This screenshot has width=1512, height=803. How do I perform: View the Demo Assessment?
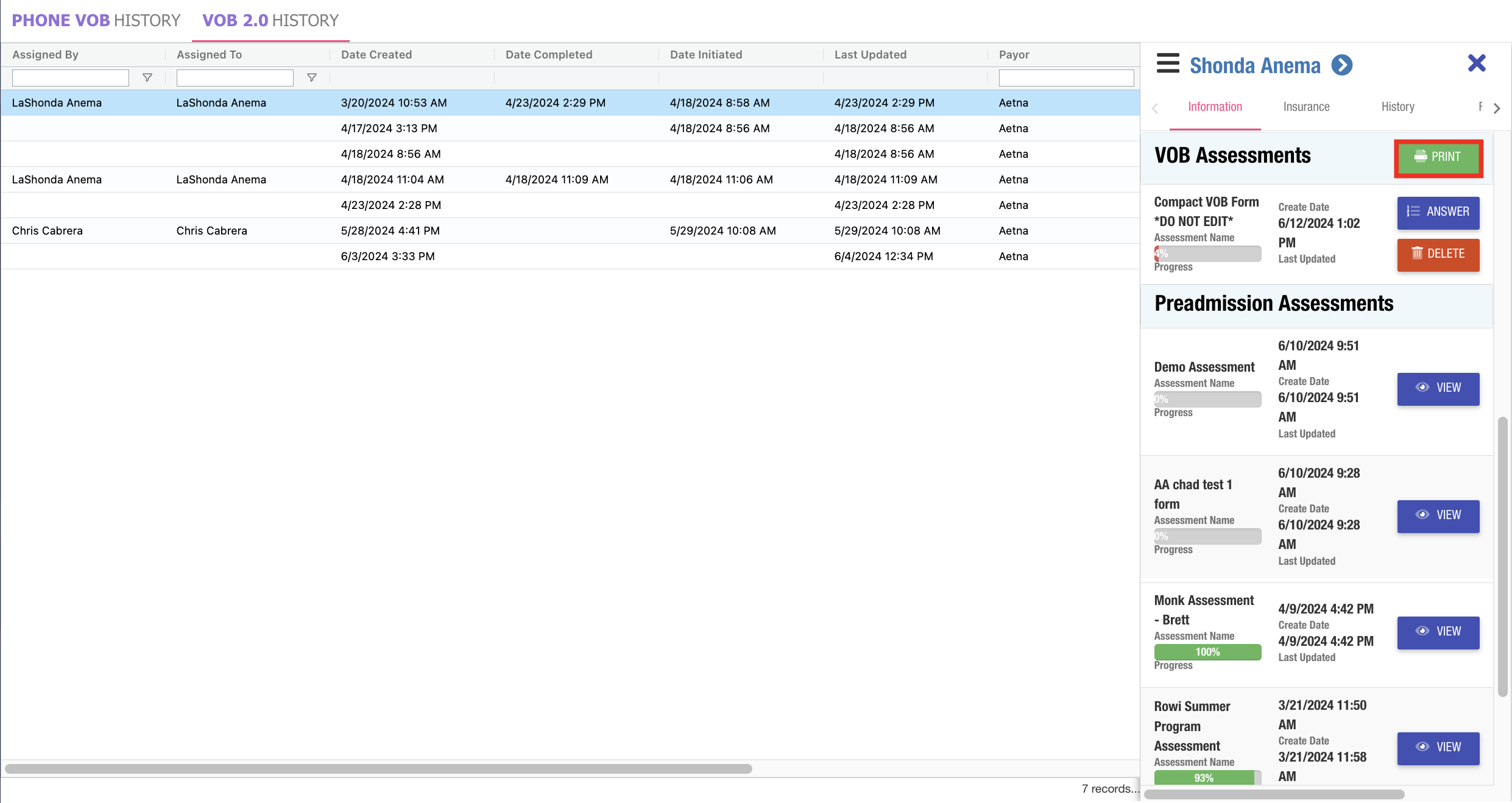pos(1438,388)
